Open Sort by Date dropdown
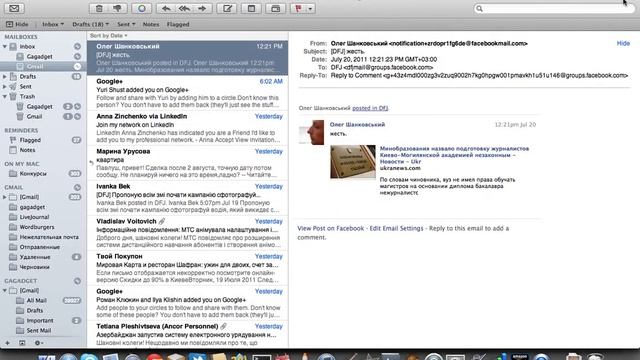 (x=109, y=36)
